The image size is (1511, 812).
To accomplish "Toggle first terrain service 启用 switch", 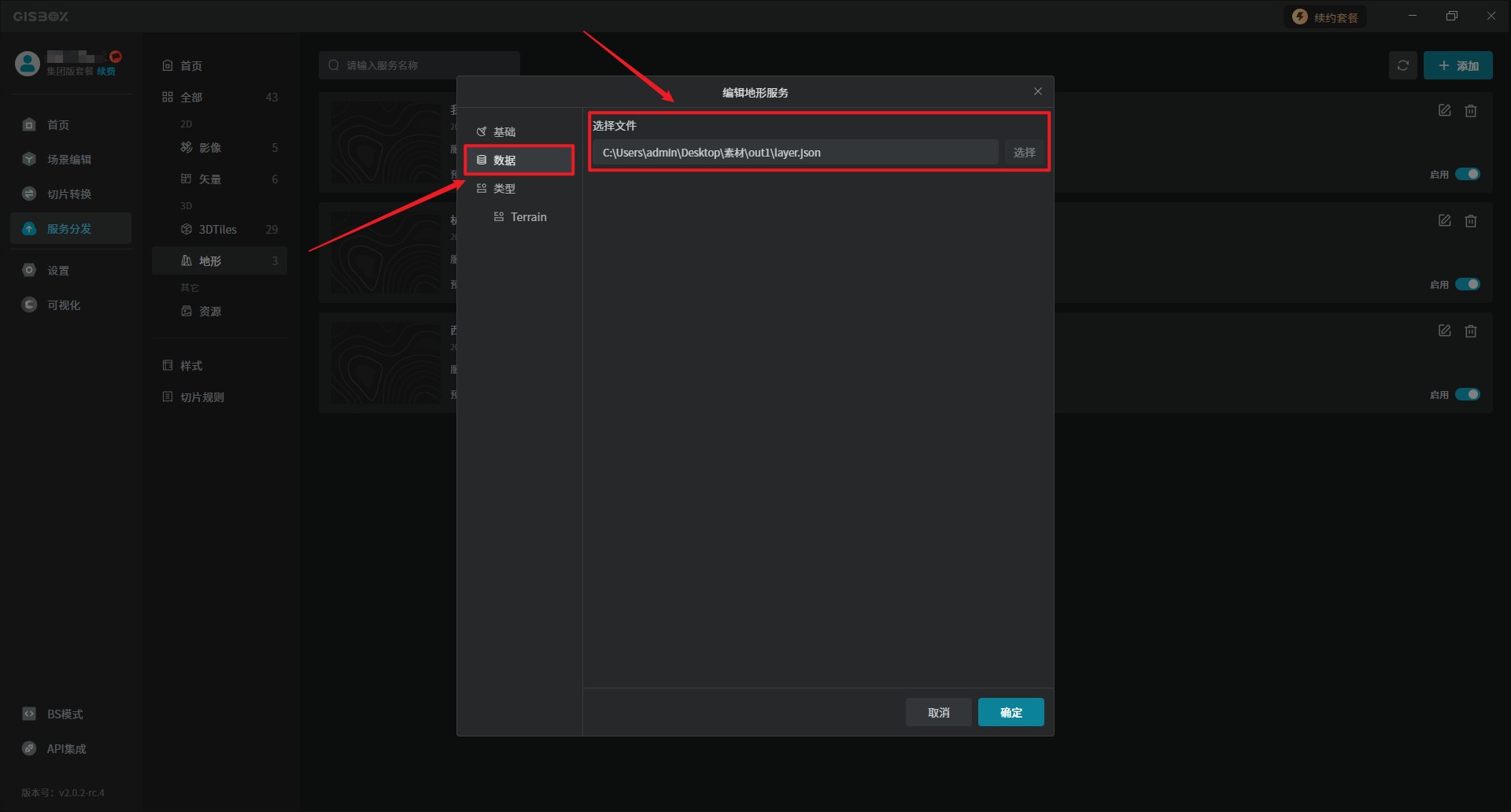I will coord(1467,174).
